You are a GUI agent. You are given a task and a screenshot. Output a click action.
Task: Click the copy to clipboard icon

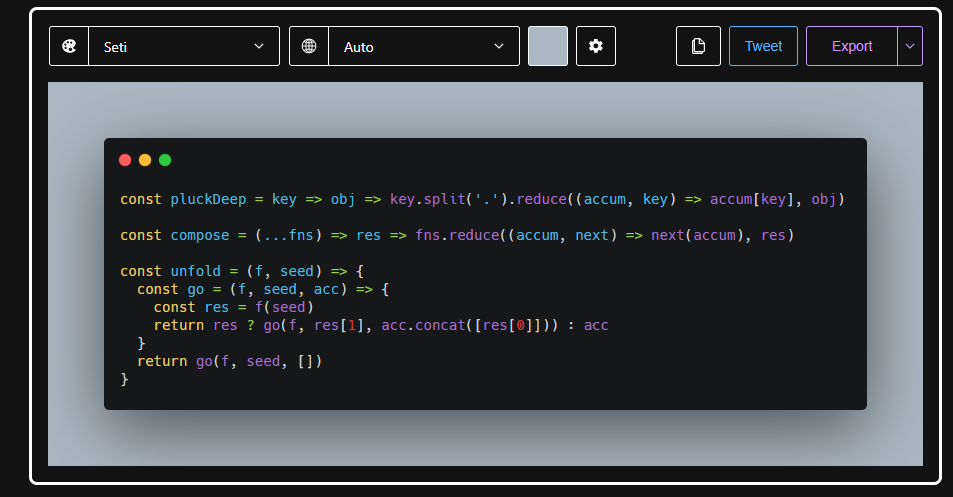click(x=698, y=46)
